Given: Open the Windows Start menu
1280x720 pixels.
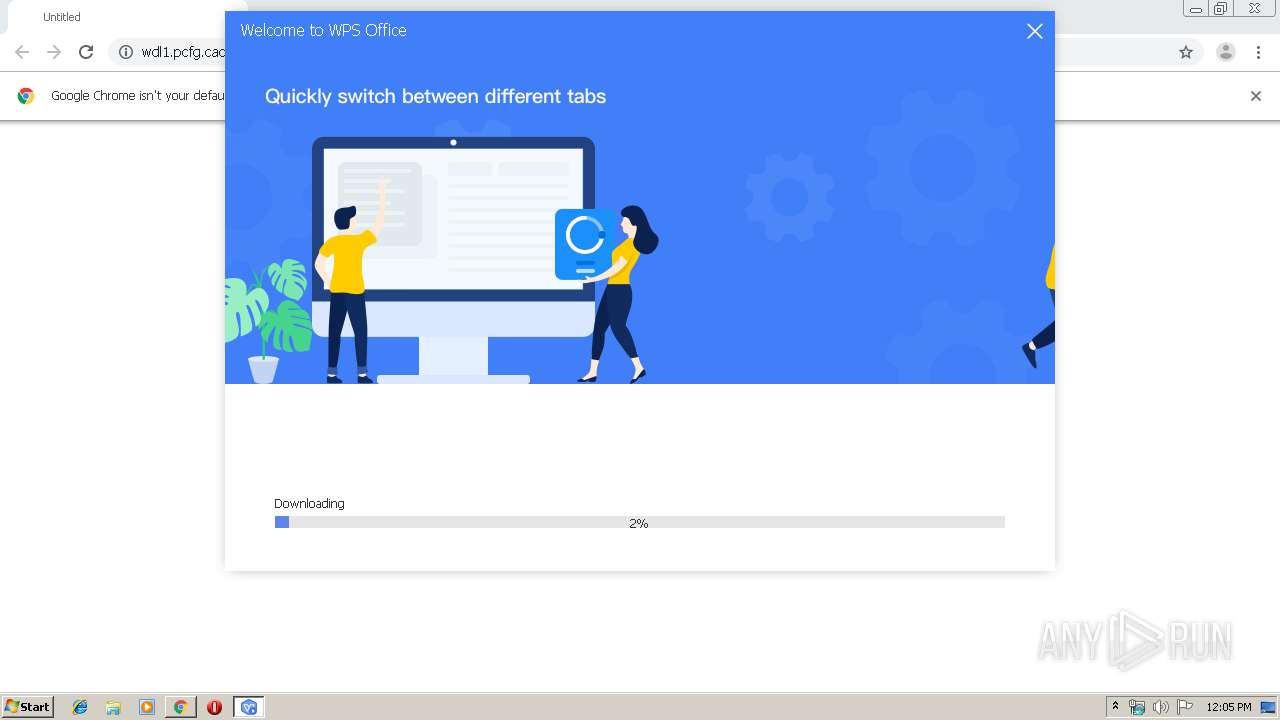Looking at the screenshot, I should (28, 707).
